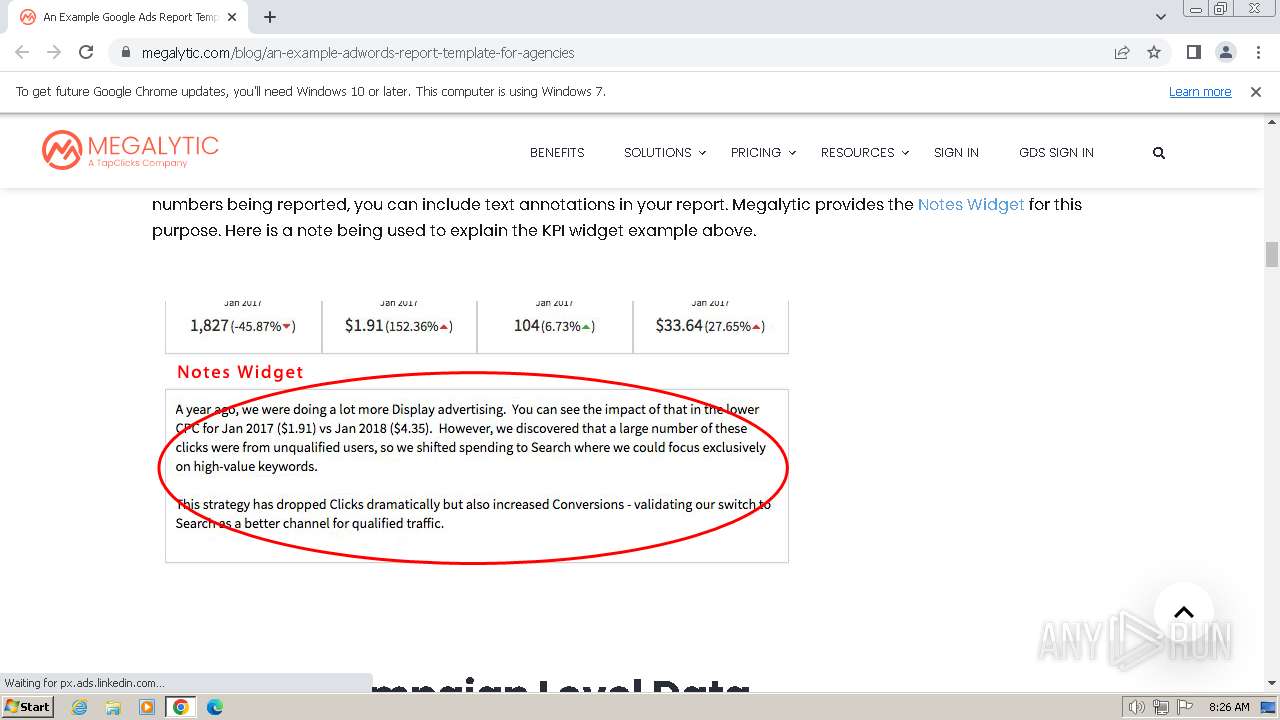Open the Chrome side panel
The image size is (1280, 720).
(1193, 52)
